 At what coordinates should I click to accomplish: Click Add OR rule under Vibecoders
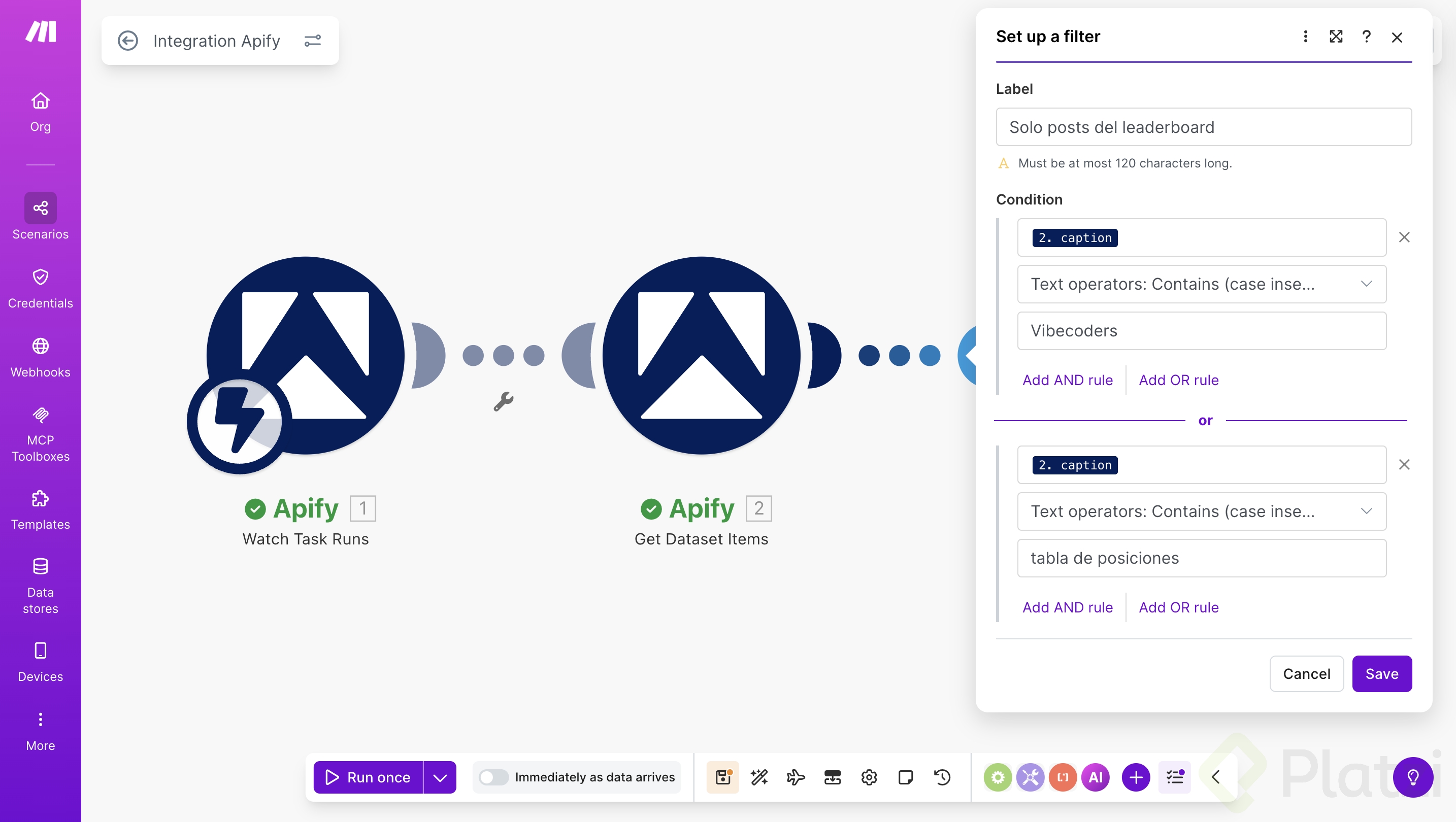pyautogui.click(x=1178, y=380)
